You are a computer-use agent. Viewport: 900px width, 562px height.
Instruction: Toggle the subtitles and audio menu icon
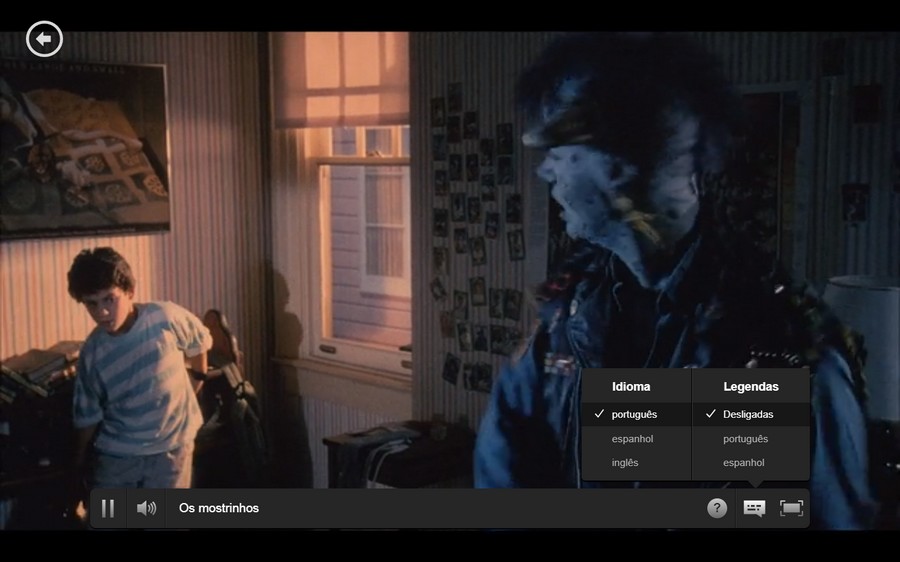[754, 508]
